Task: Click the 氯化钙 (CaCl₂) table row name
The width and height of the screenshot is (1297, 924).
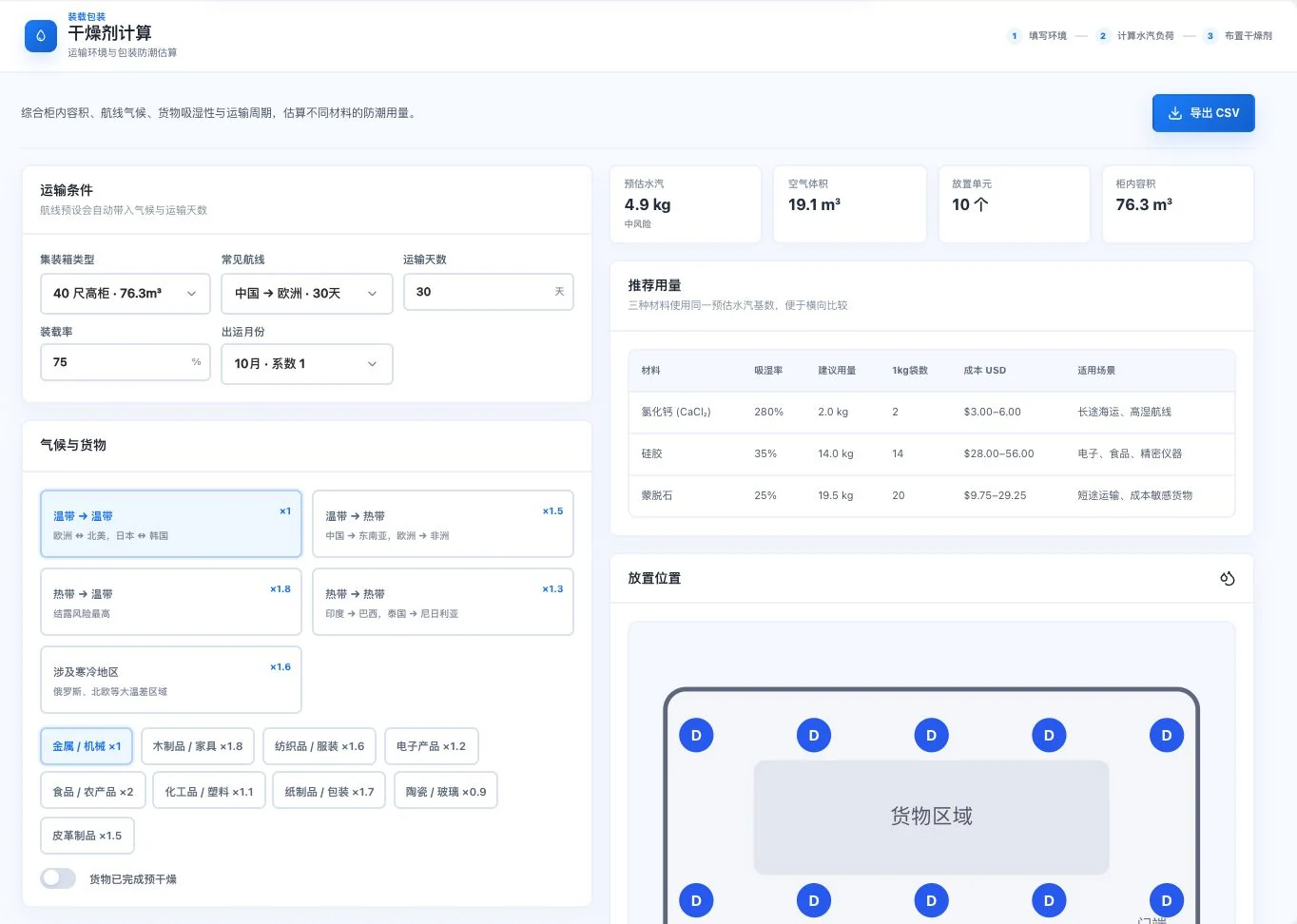Action: click(x=676, y=412)
